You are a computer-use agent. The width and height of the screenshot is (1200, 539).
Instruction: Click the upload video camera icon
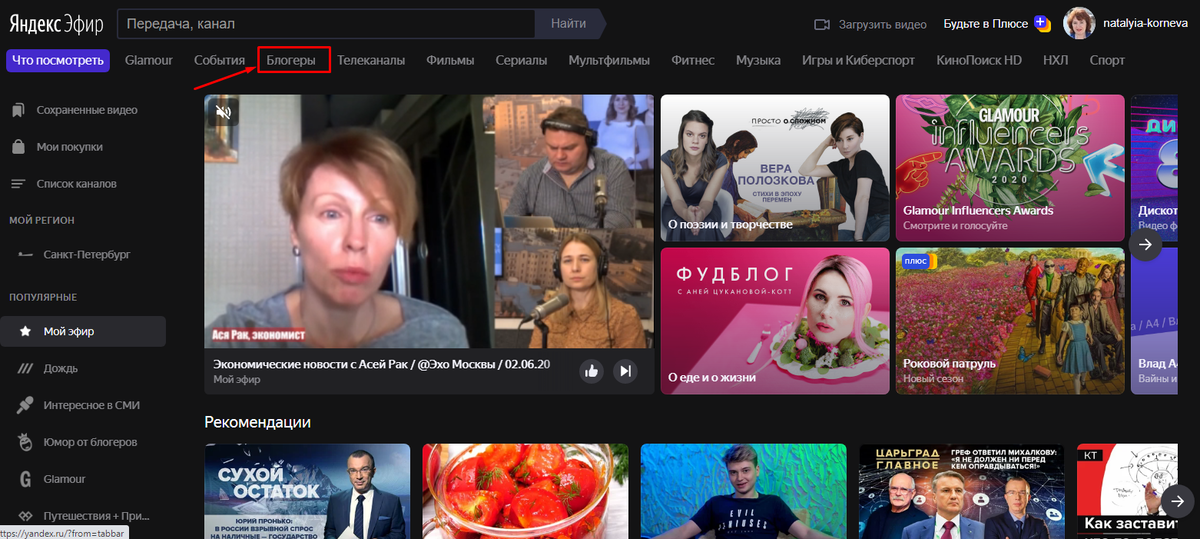[823, 24]
